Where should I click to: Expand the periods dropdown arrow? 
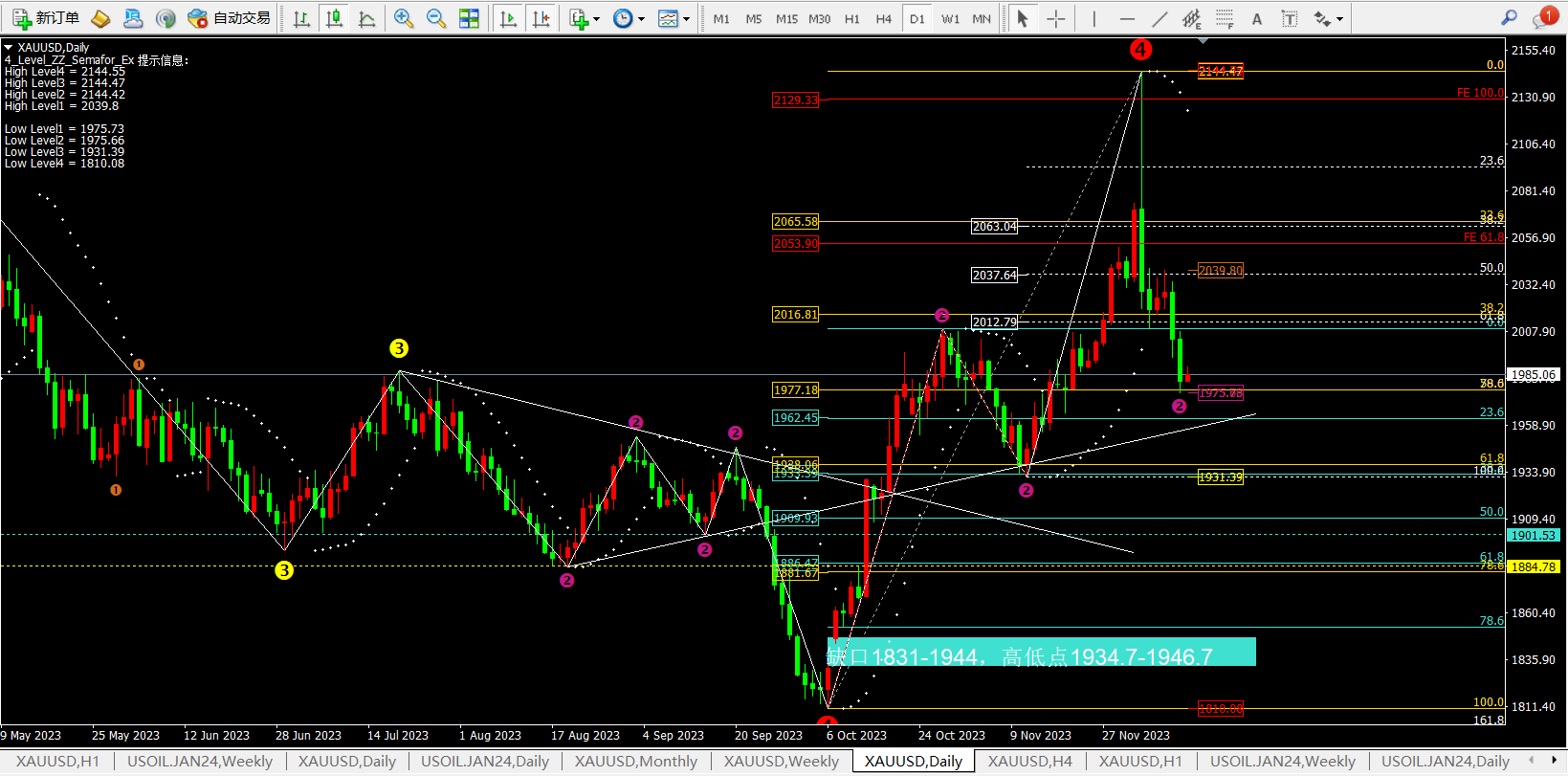point(641,19)
